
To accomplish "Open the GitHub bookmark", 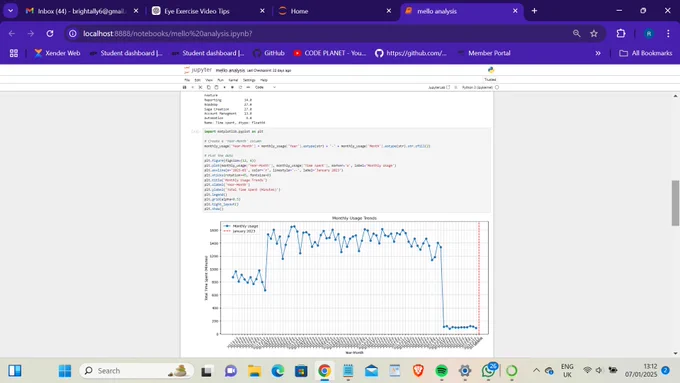I will click(269, 53).
